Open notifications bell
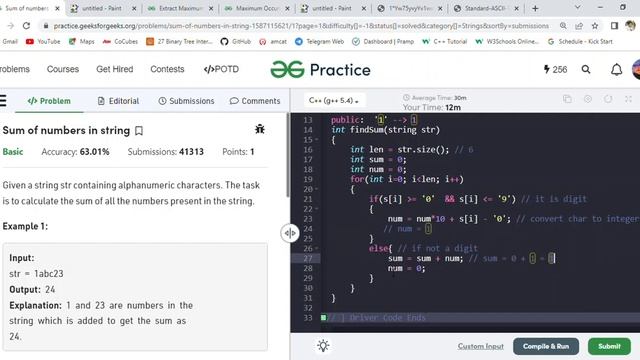640x360 pixels. [x=616, y=70]
